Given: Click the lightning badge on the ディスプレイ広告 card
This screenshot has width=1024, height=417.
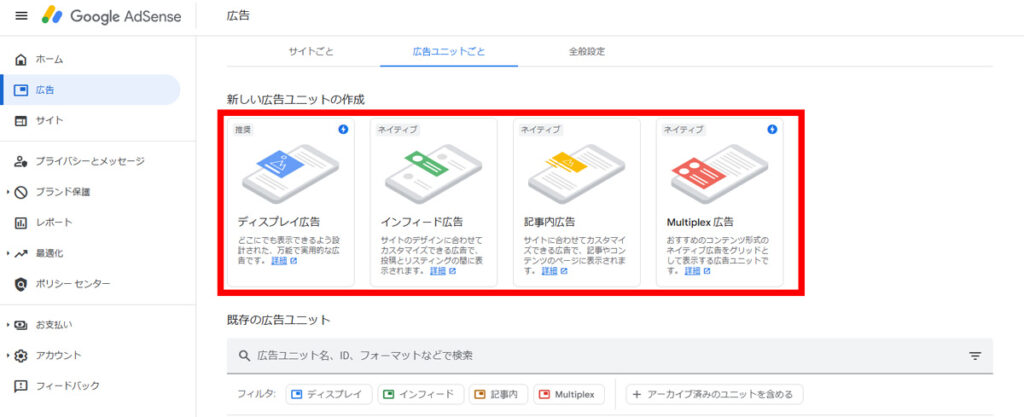Looking at the screenshot, I should pos(344,129).
